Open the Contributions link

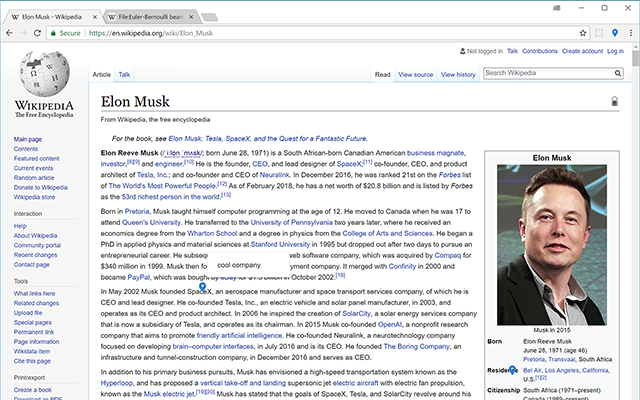tap(540, 51)
